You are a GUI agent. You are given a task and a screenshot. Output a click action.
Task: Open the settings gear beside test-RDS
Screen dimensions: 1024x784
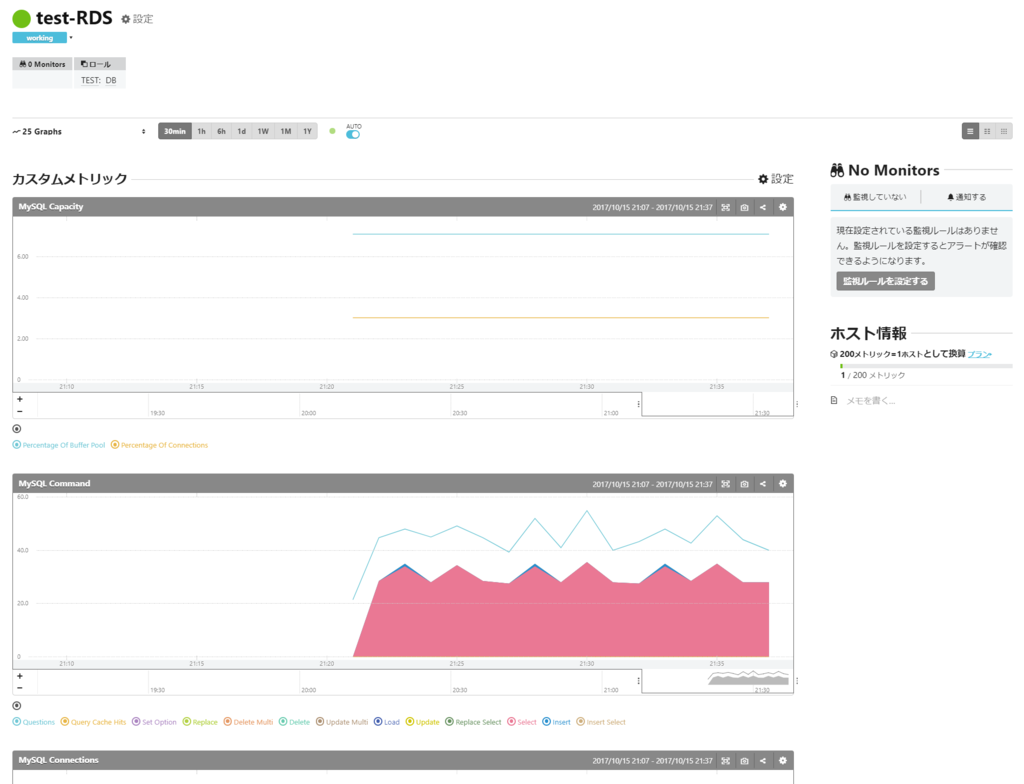click(x=137, y=19)
